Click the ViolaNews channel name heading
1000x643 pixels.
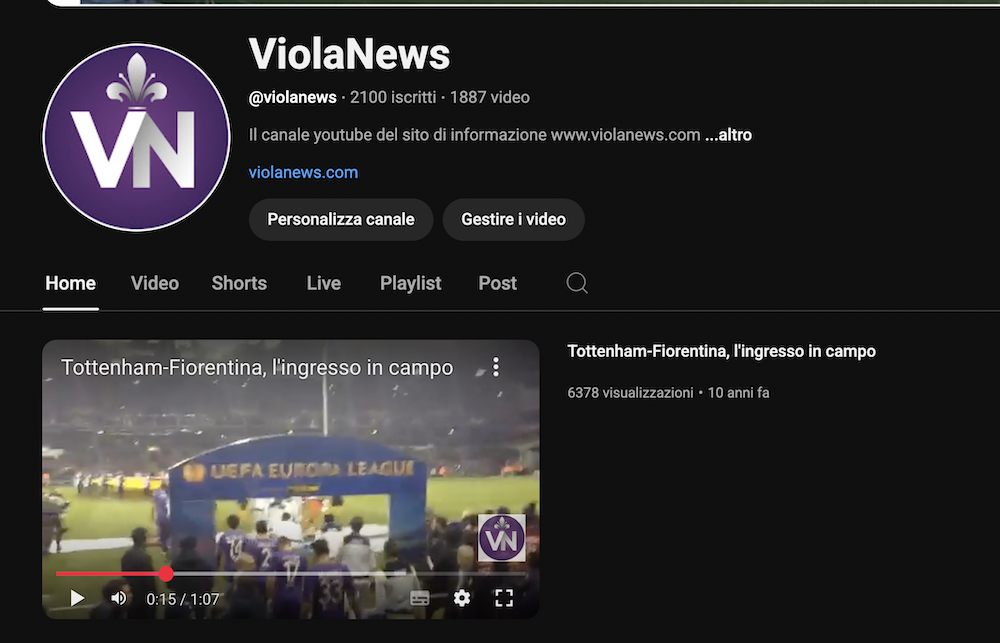349,53
